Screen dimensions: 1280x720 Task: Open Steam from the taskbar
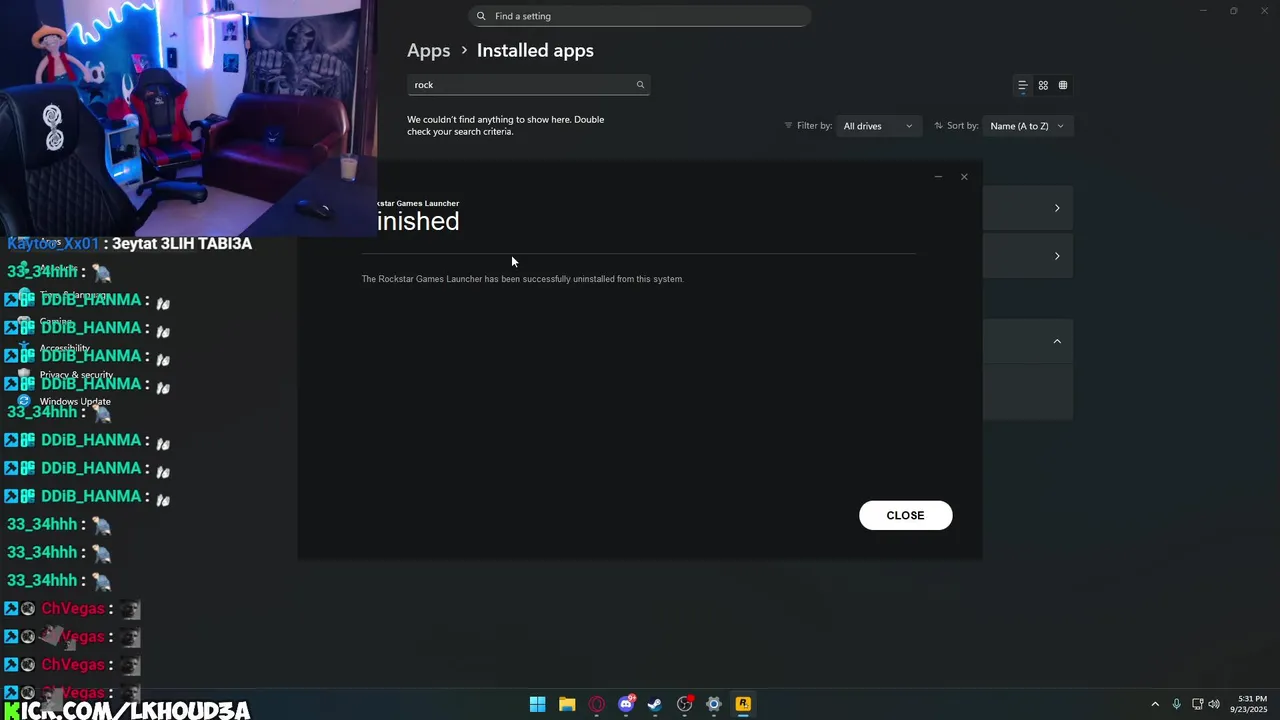pyautogui.click(x=655, y=704)
